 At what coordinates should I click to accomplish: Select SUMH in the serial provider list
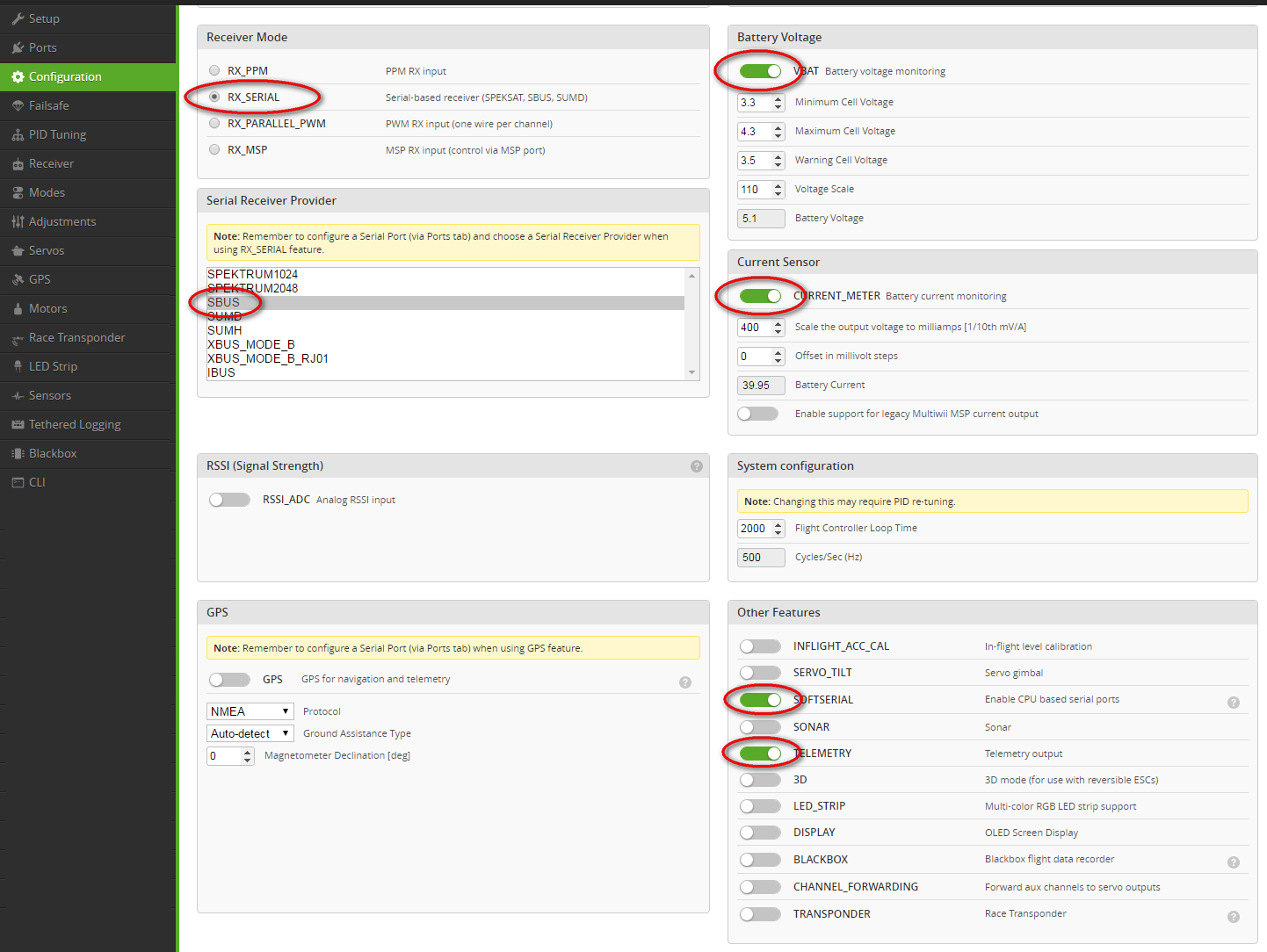(225, 330)
